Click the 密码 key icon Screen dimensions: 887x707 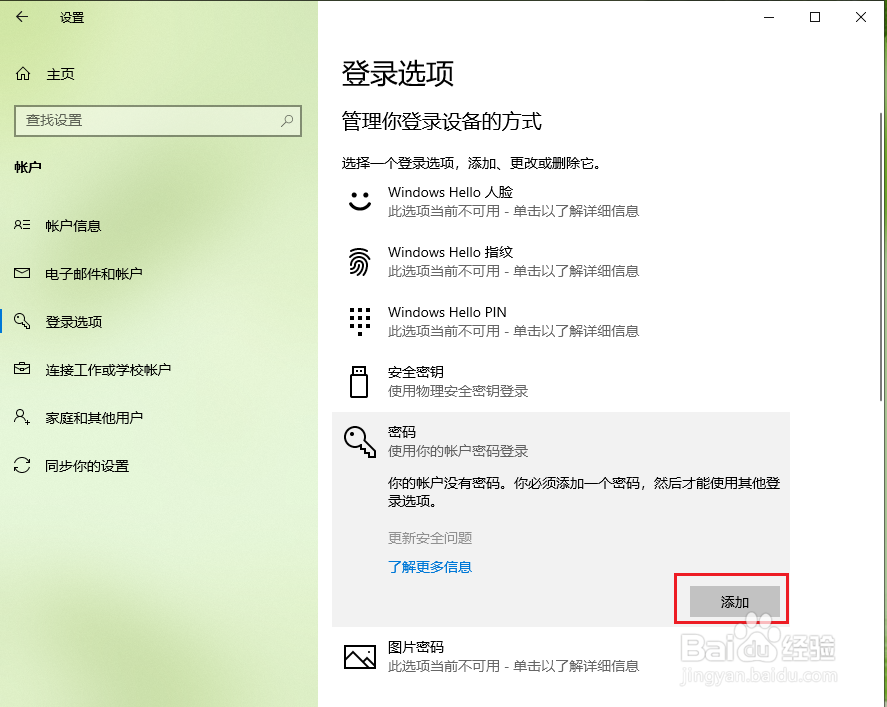pos(360,440)
